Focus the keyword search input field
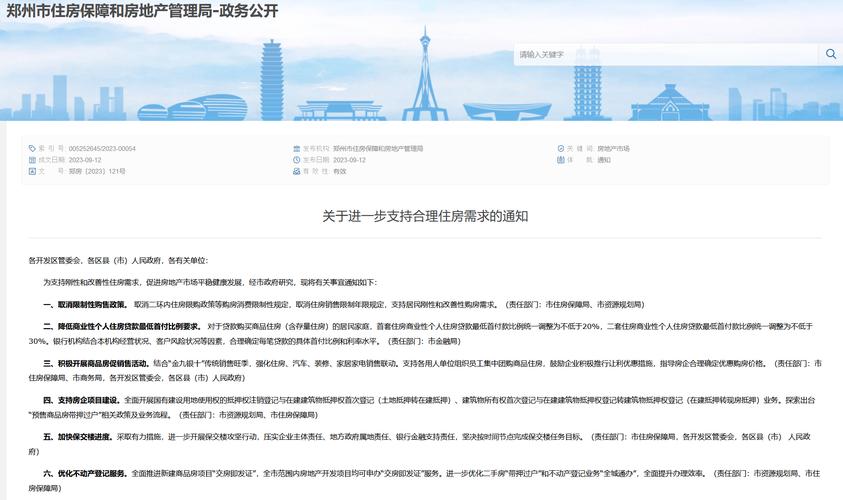 [666, 55]
